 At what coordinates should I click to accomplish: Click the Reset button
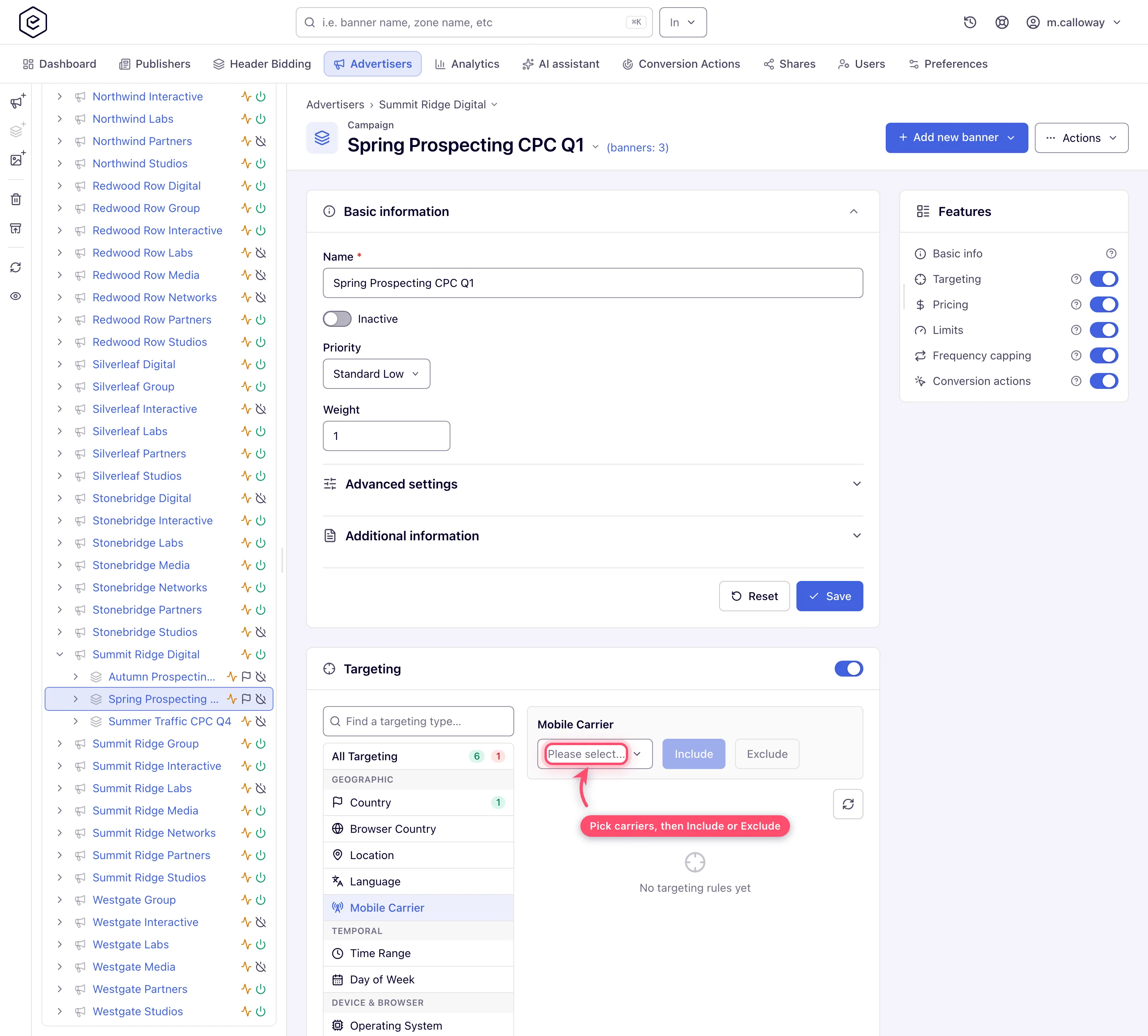[754, 596]
